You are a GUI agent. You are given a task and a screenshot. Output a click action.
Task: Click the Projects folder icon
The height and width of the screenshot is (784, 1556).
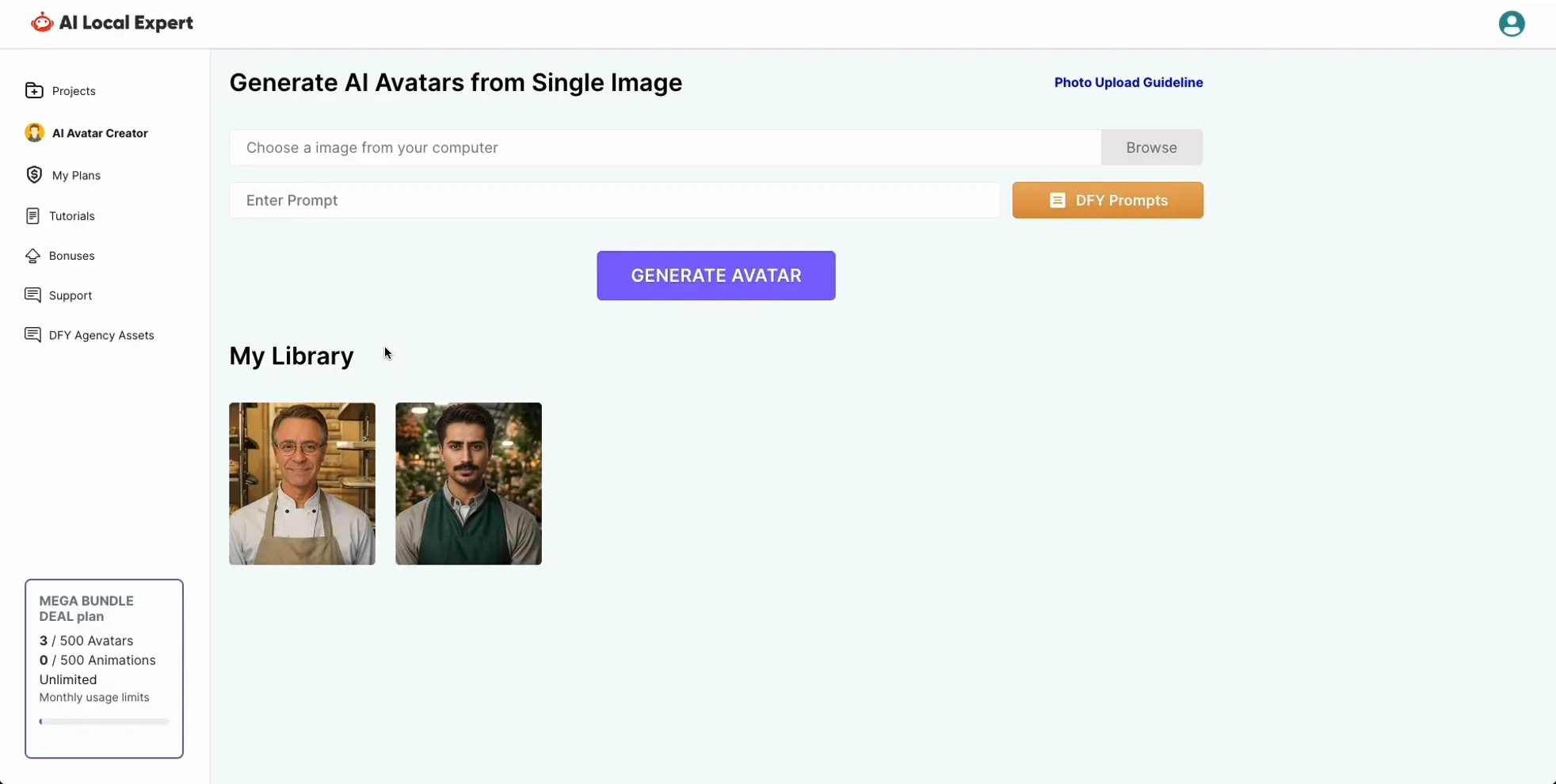click(34, 90)
